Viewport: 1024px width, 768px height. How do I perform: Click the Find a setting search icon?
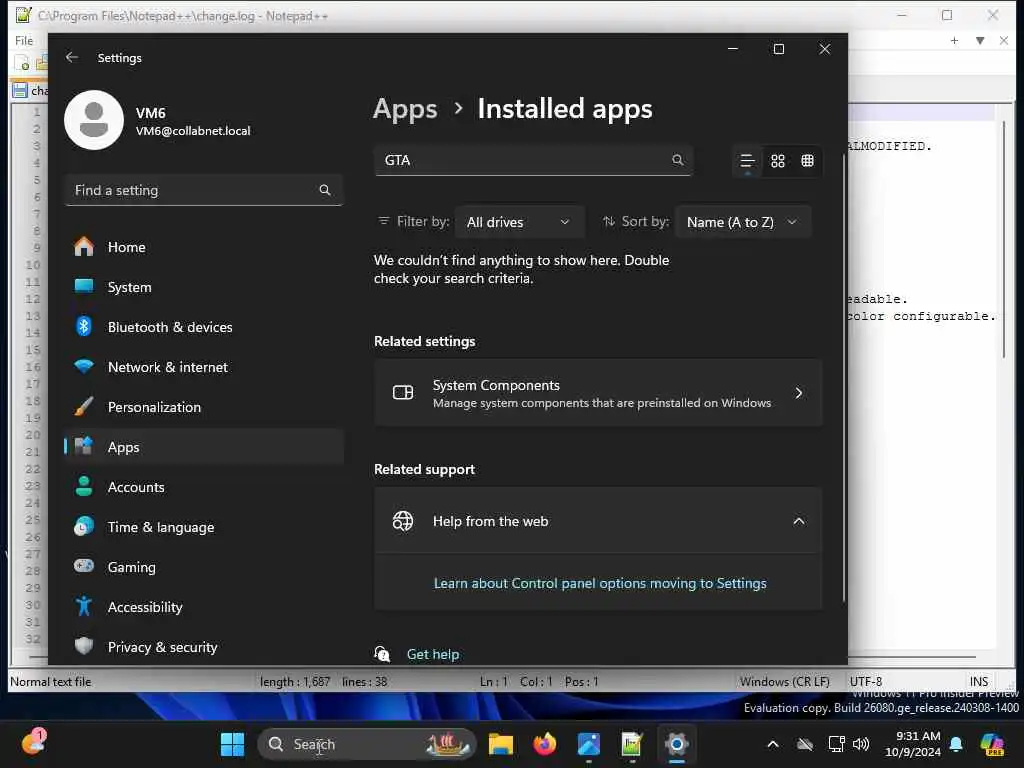pos(325,190)
